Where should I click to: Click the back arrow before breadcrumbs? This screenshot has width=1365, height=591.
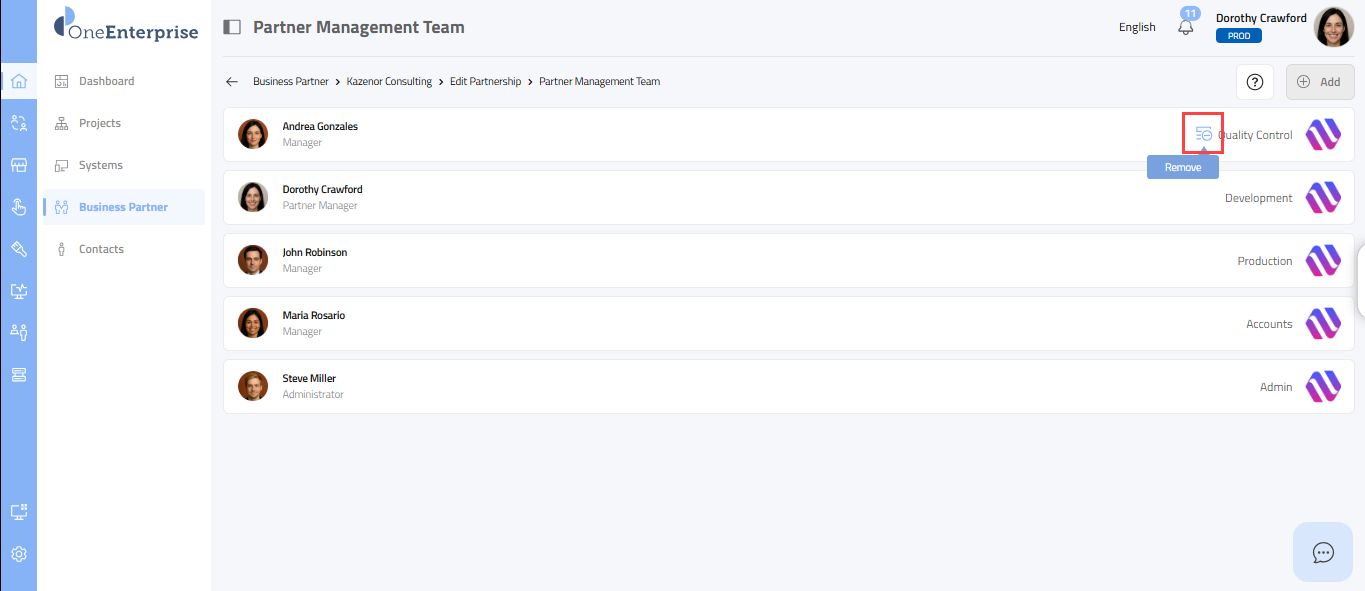click(232, 82)
